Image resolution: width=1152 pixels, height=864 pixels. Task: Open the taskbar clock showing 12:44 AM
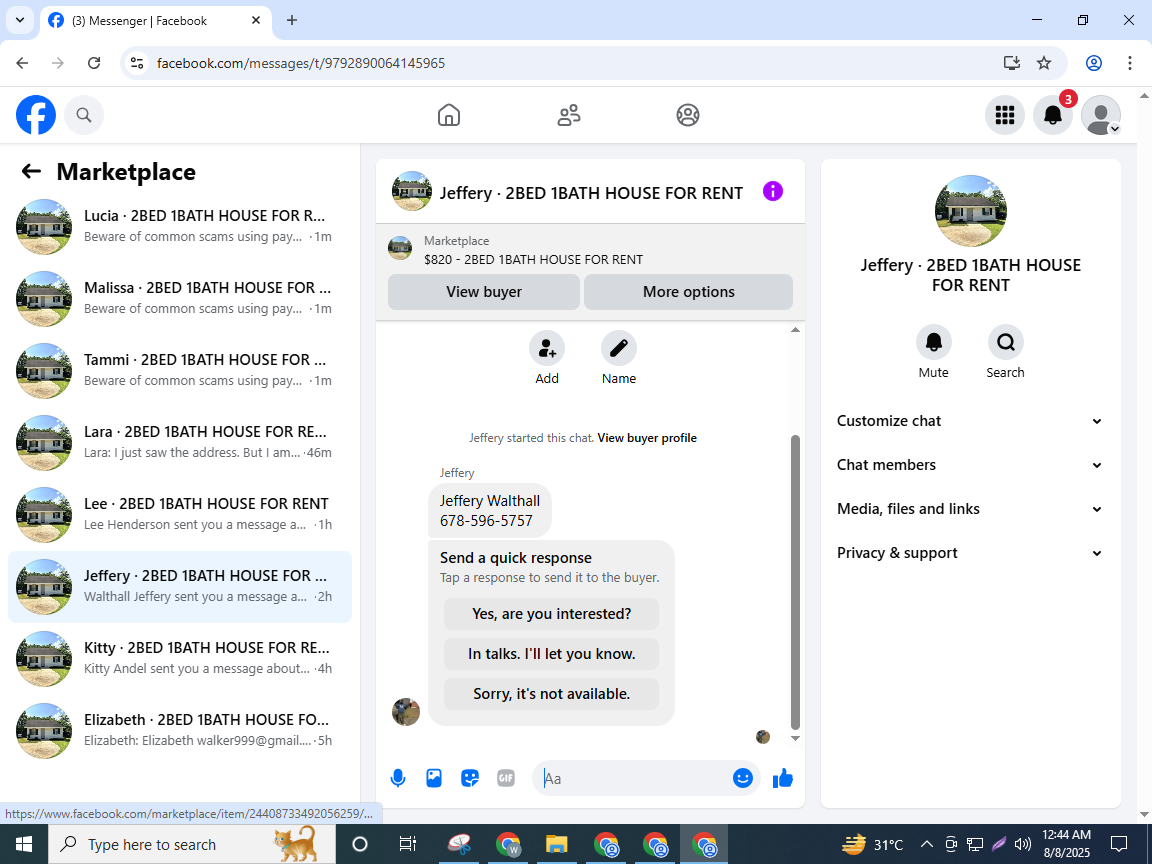click(1066, 844)
